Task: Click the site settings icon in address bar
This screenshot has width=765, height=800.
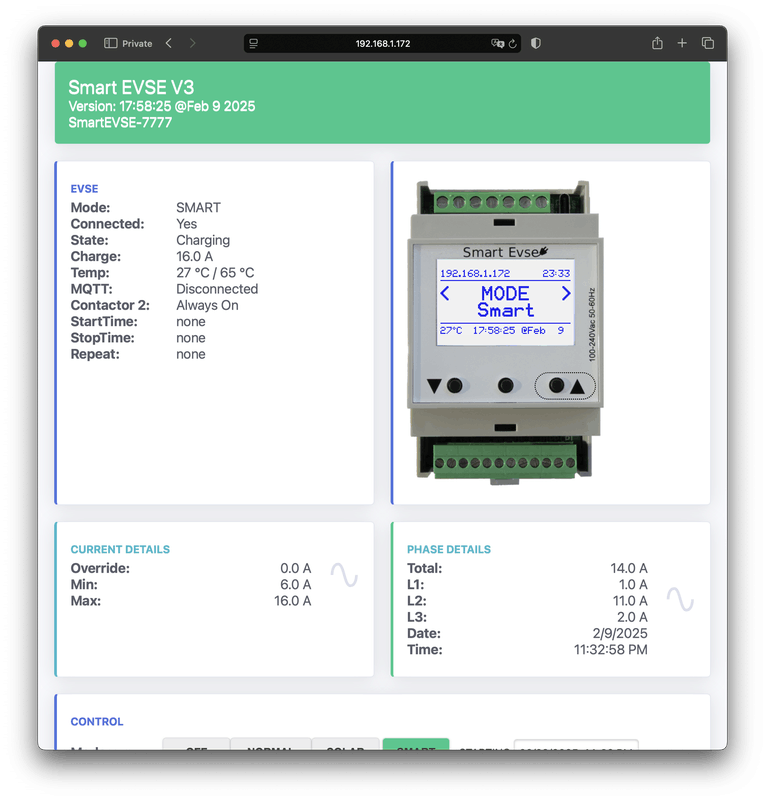Action: pyautogui.click(x=253, y=44)
